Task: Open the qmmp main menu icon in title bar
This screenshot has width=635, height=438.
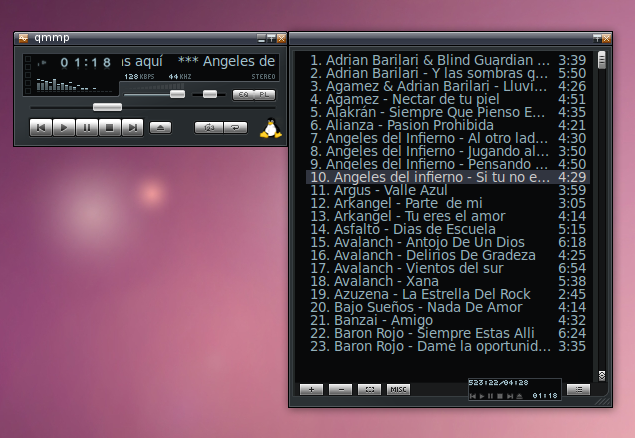Action: click(x=23, y=38)
